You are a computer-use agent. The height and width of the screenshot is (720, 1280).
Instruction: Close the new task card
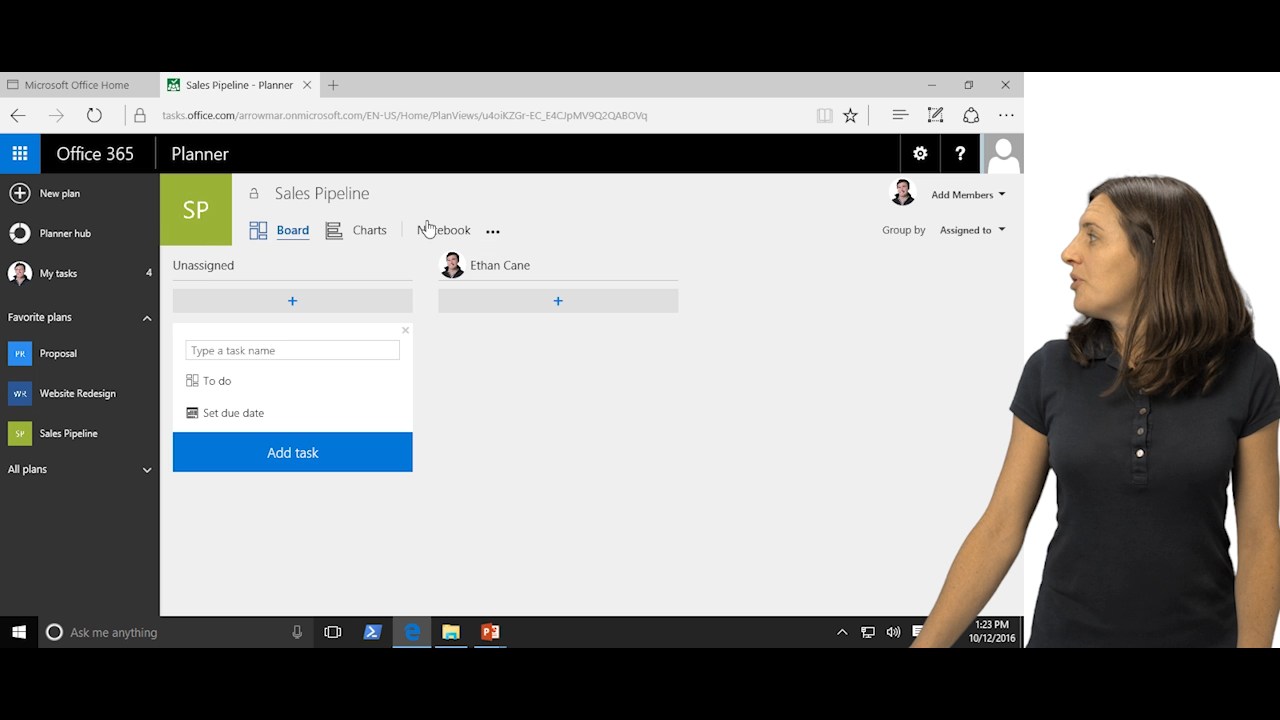(x=405, y=330)
